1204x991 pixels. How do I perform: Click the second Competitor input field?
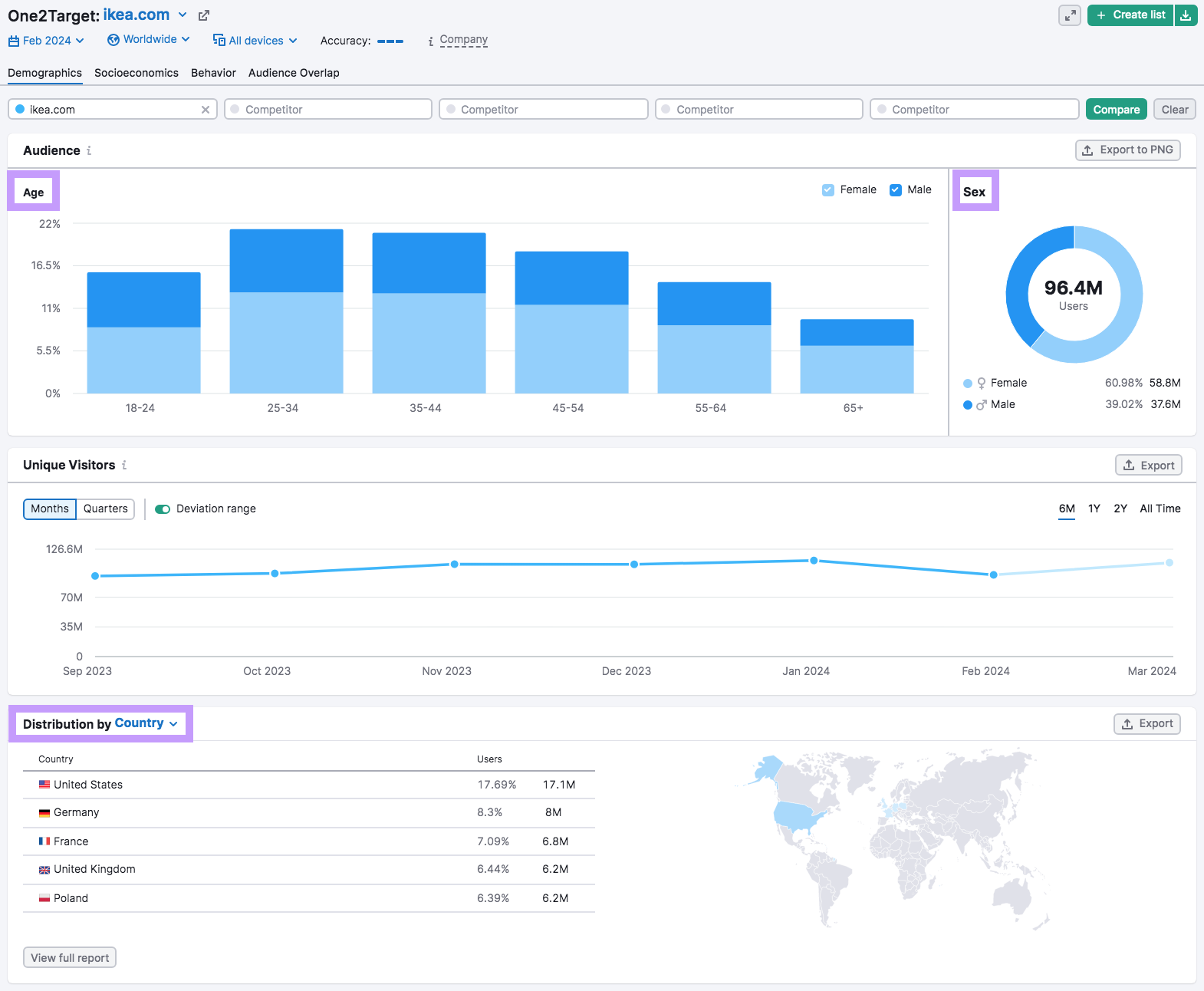[544, 110]
